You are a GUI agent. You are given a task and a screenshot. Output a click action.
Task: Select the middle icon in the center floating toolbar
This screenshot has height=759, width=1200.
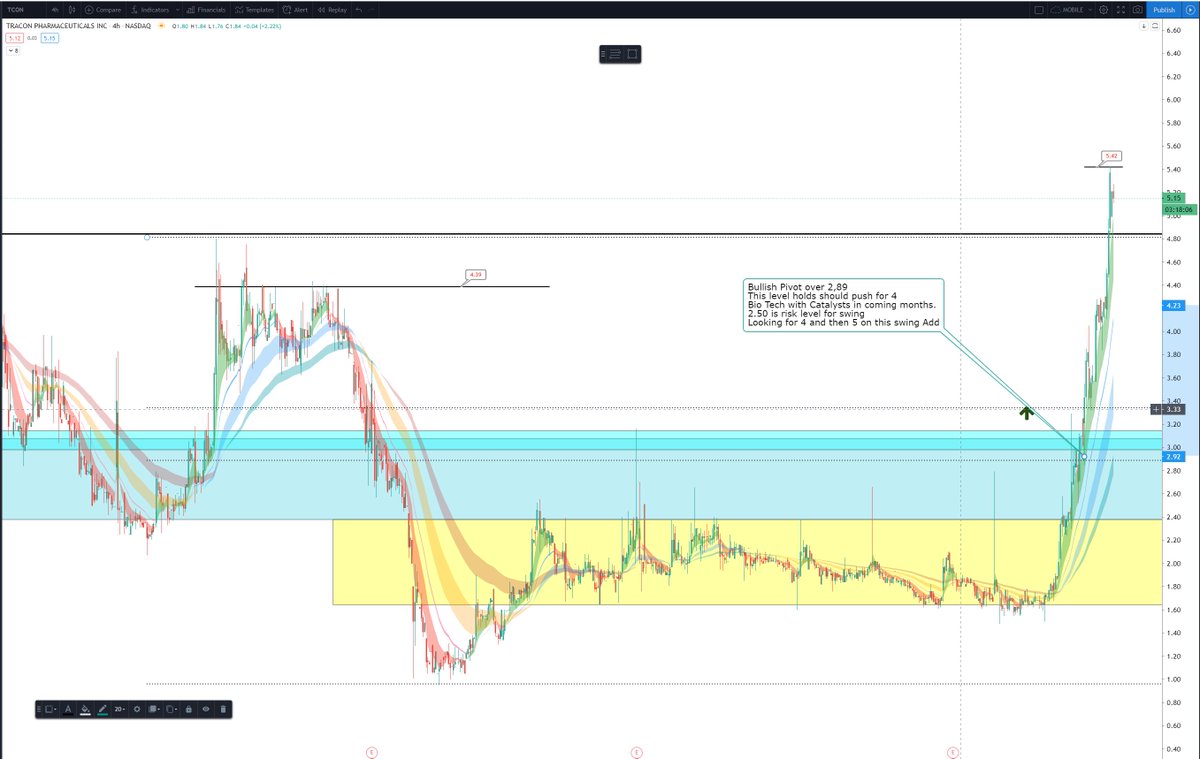(x=617, y=54)
